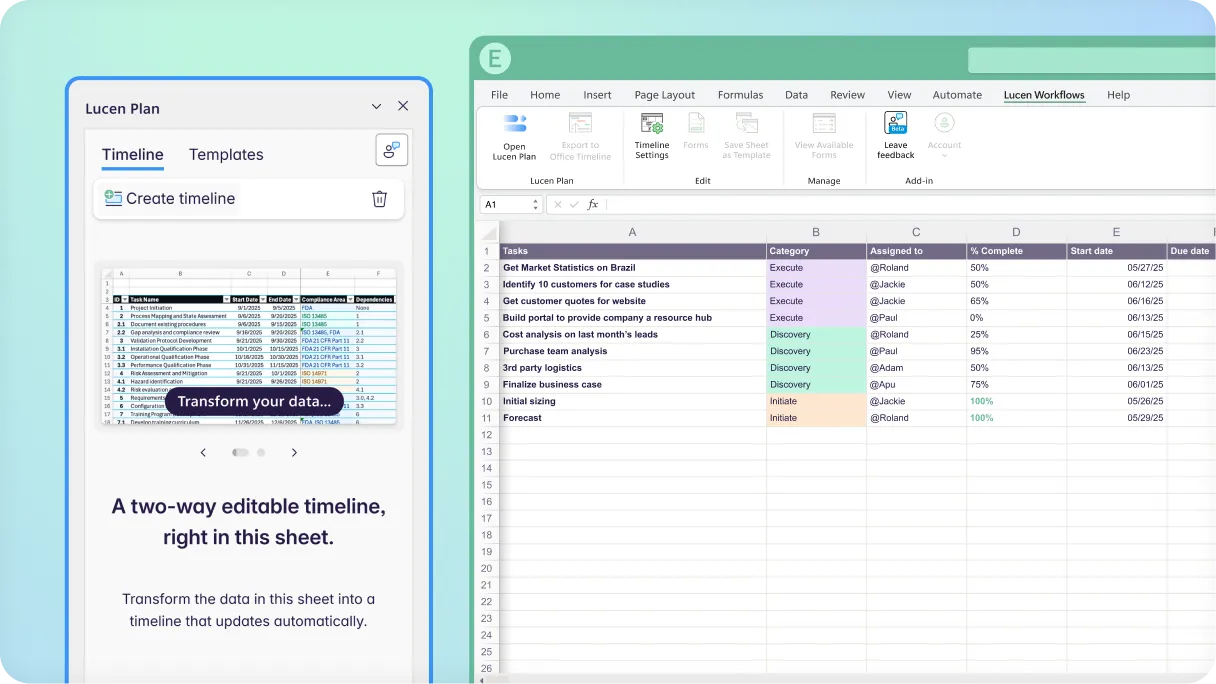This screenshot has width=1216, height=684.
Task: Click the Name Box stepper arrows
Action: 535,204
